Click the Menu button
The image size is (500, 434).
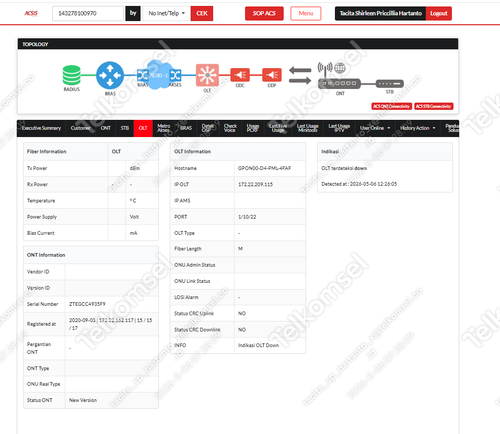click(x=306, y=13)
